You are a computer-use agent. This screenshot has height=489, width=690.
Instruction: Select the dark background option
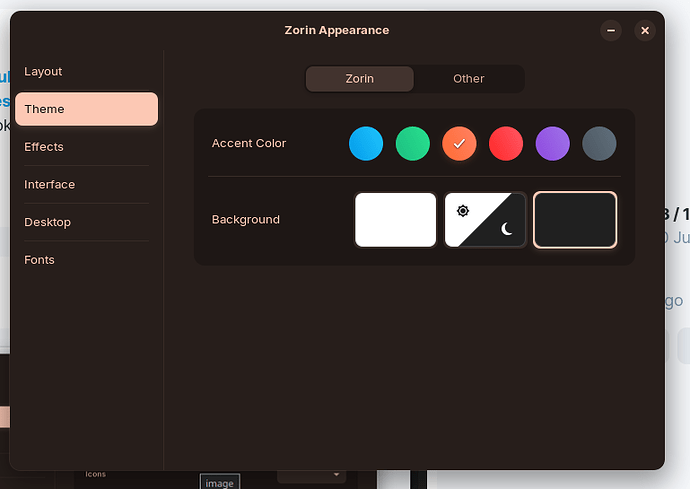tap(575, 220)
